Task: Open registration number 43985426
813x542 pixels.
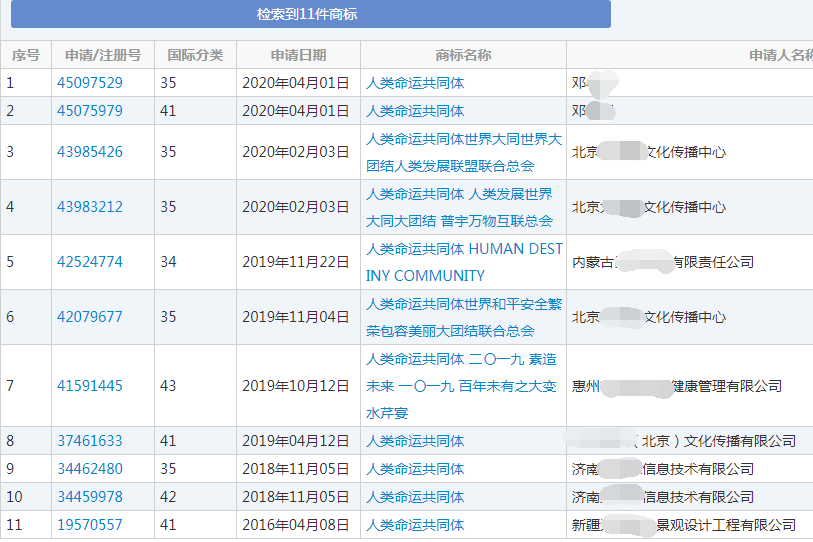Action: 90,152
